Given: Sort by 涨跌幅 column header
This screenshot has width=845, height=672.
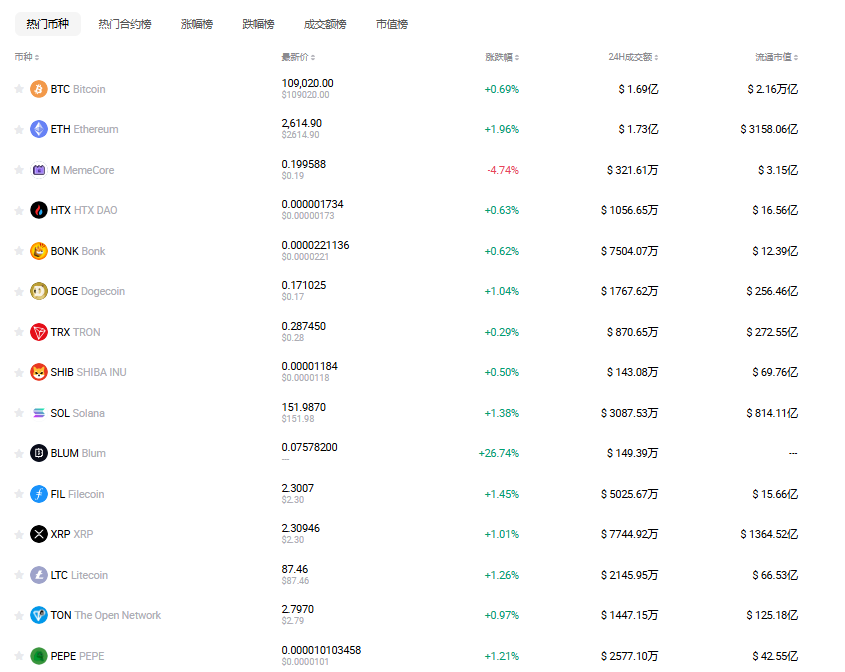Looking at the screenshot, I should tap(501, 57).
